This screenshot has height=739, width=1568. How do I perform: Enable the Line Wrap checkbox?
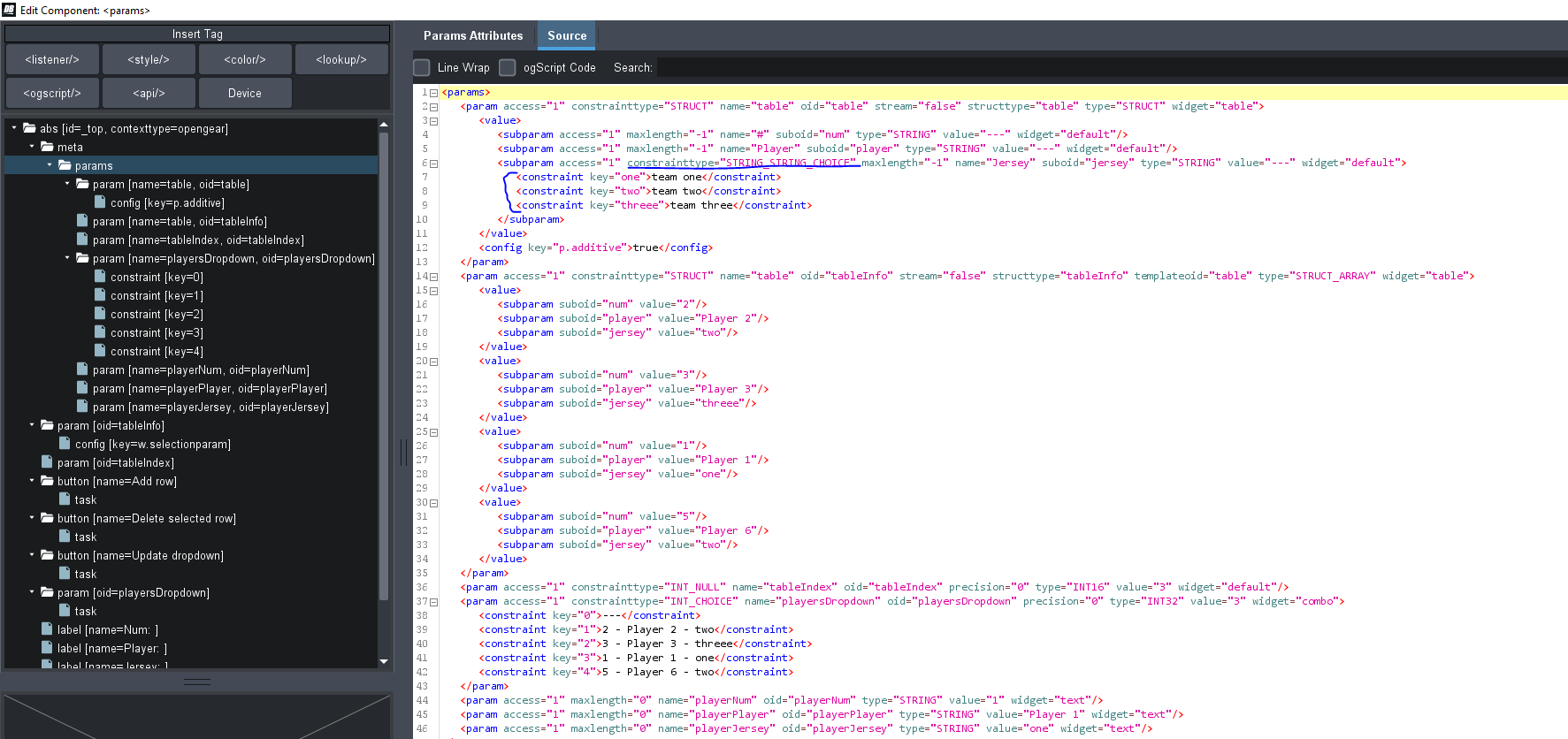[423, 67]
